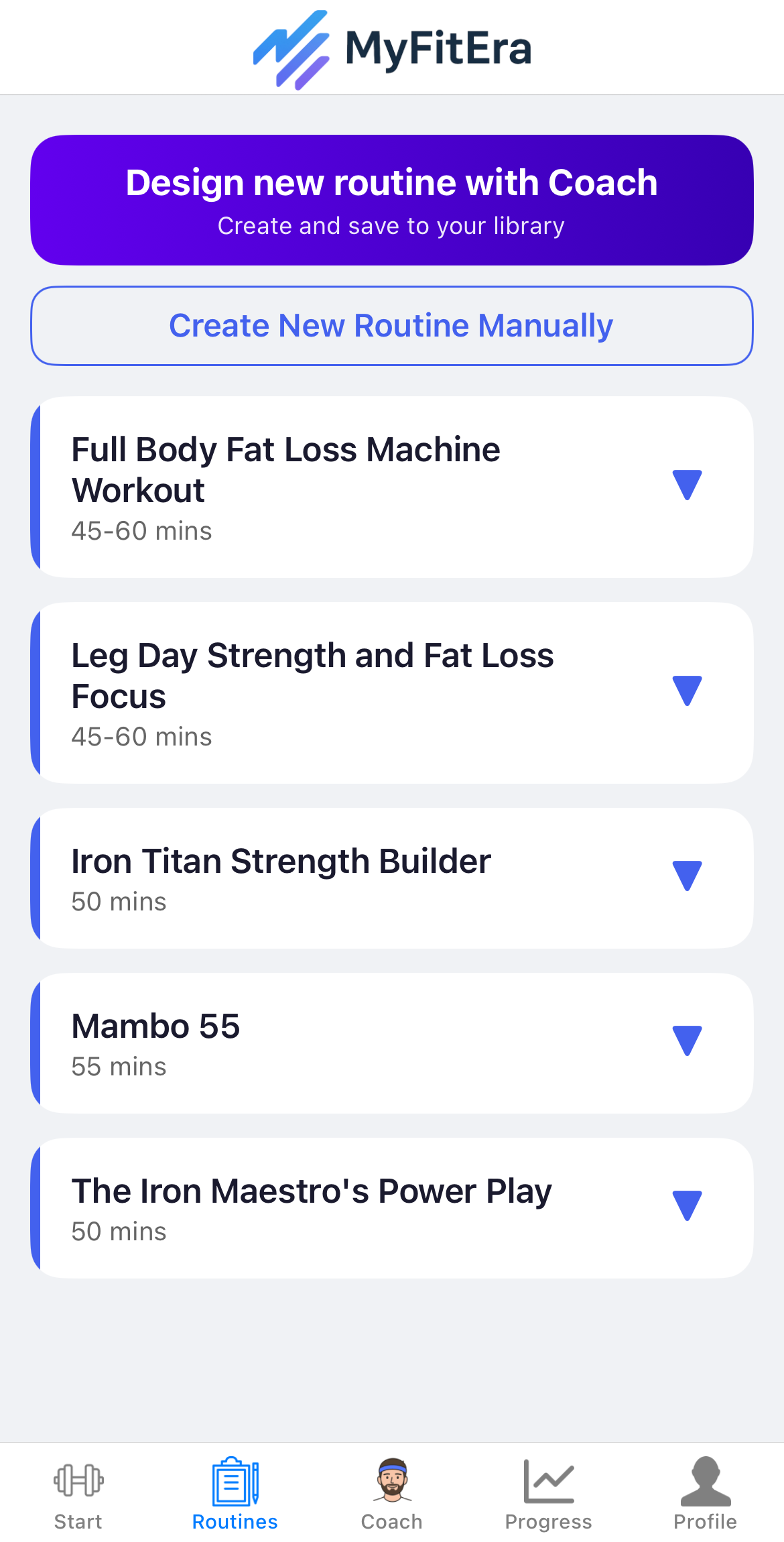Switch to the Progress tab label
The width and height of the screenshot is (784, 1542).
pyautogui.click(x=549, y=1523)
